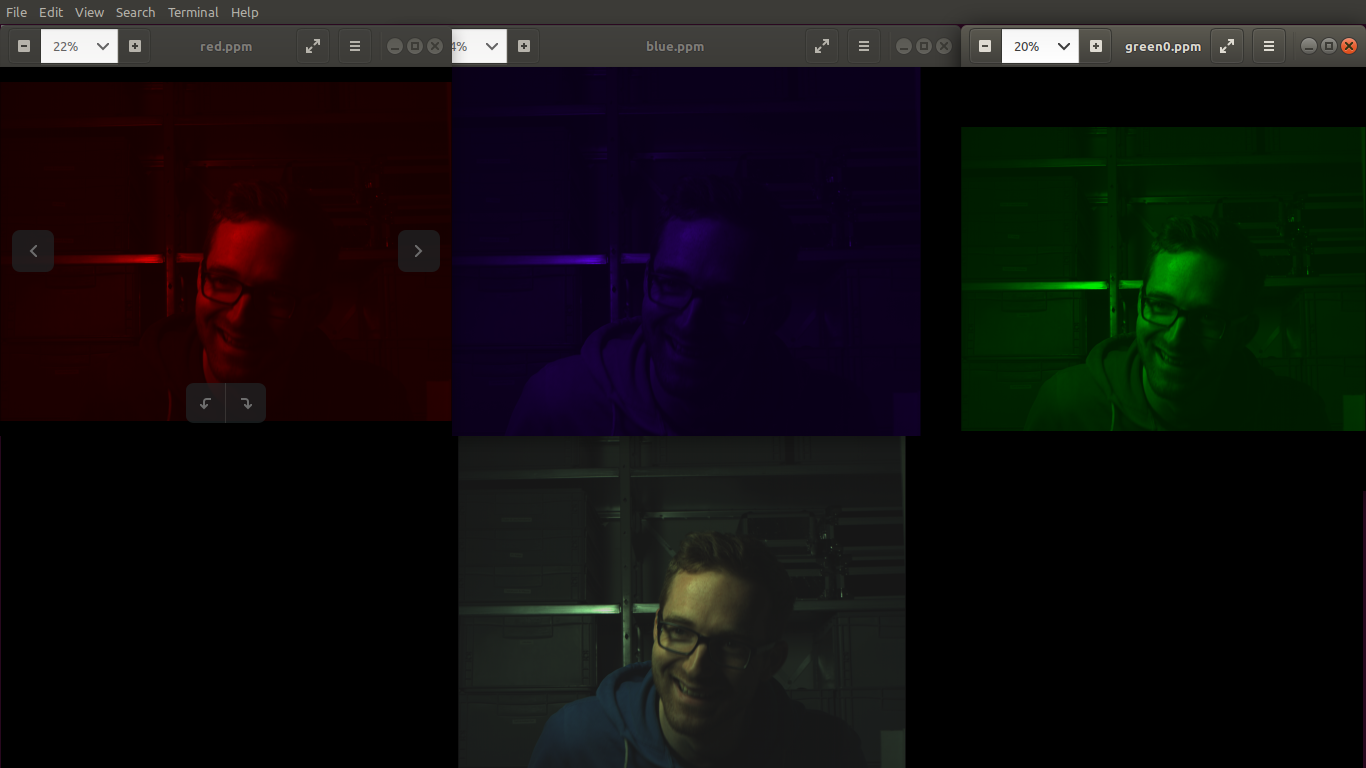Open the hamburger menu in red.ppm window
The image size is (1366, 768).
tap(354, 45)
